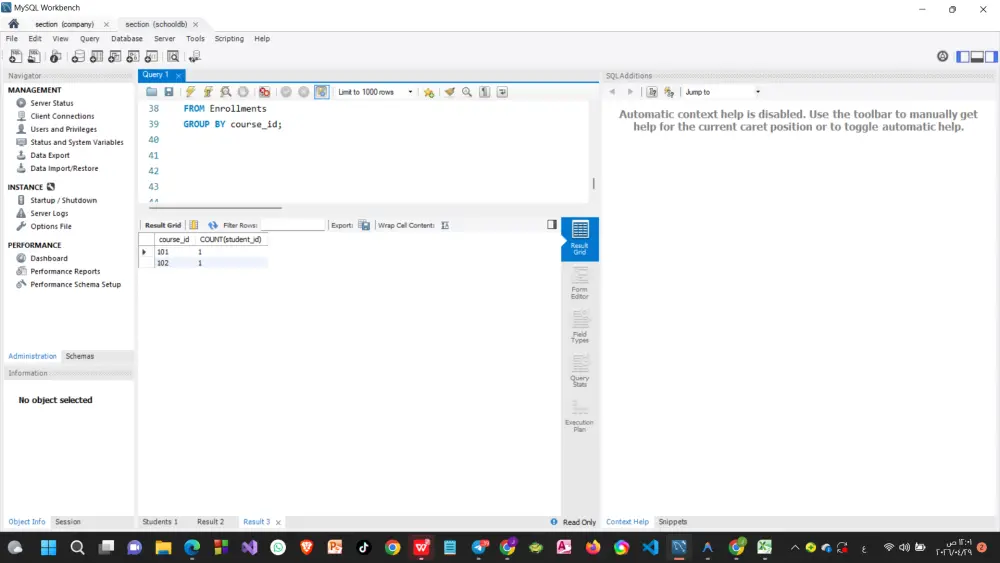Close the Result 3 tab

click(278, 522)
